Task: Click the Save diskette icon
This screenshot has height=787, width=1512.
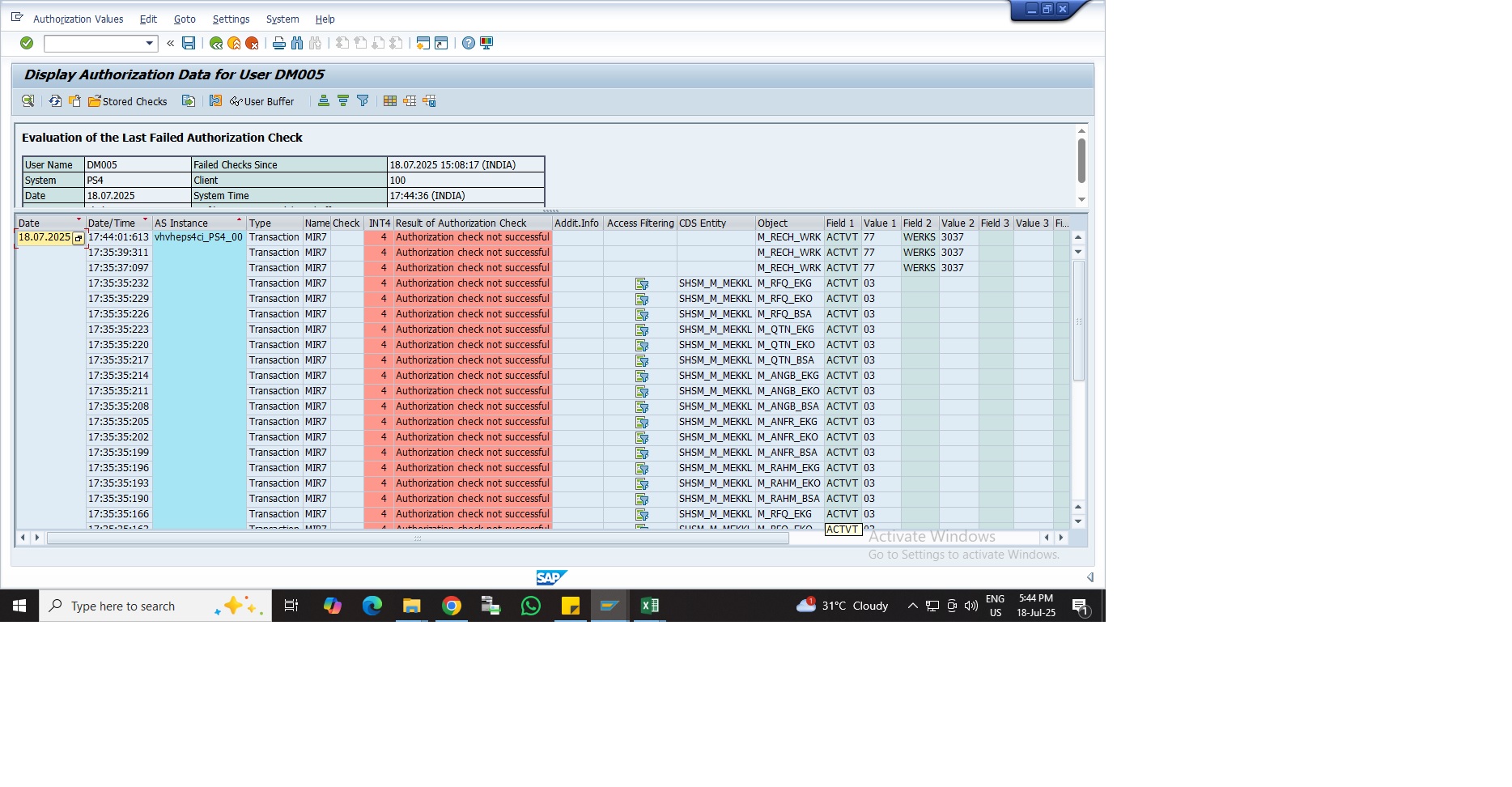Action: click(x=189, y=43)
